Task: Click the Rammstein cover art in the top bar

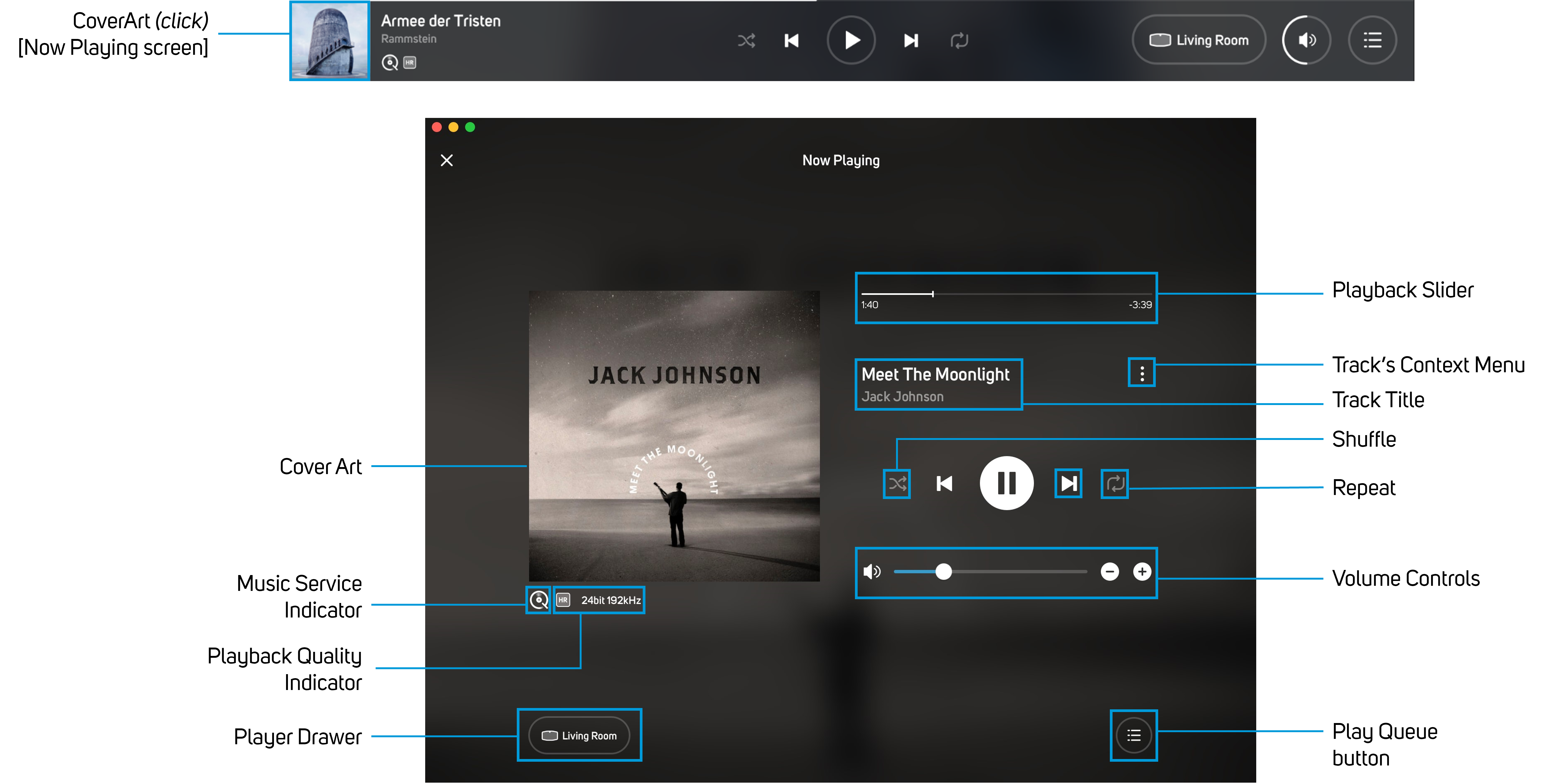Action: click(330, 40)
